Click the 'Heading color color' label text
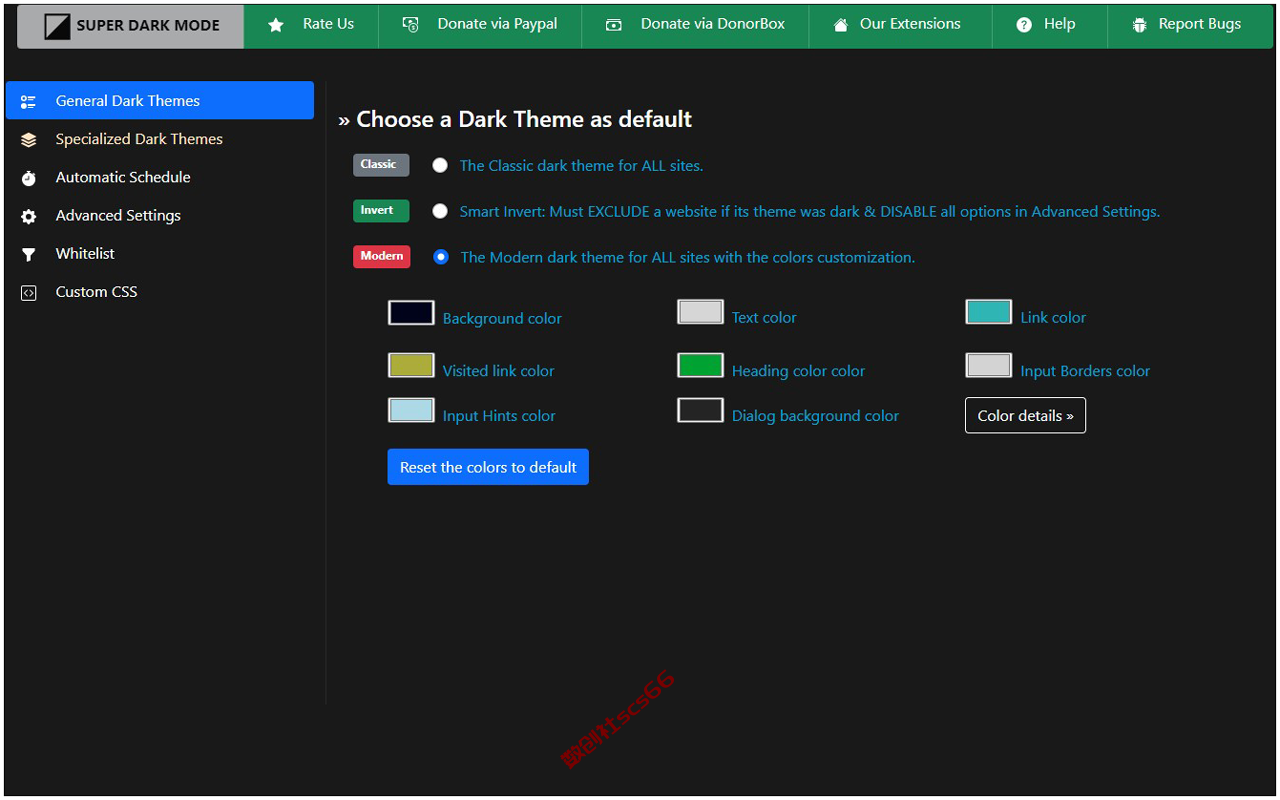 tap(798, 371)
